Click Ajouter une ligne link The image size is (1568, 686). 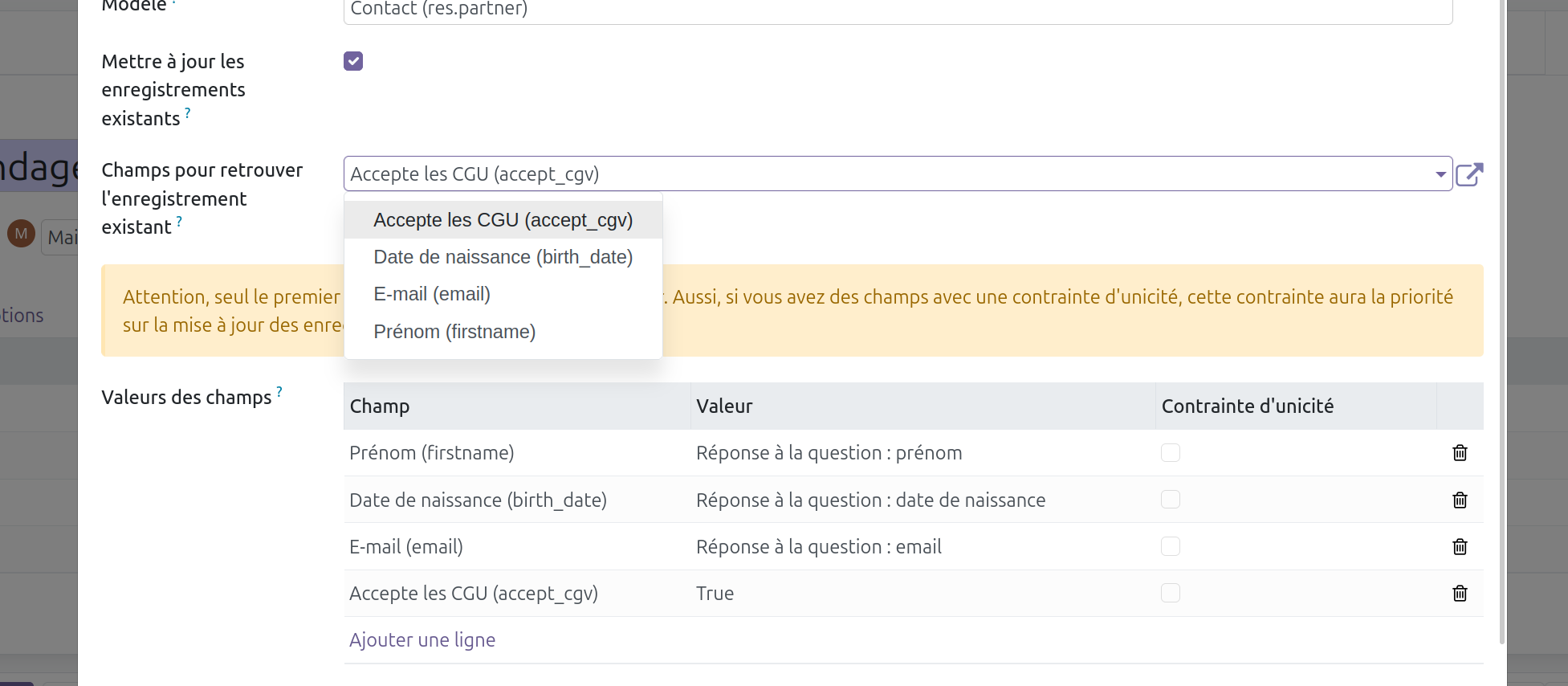click(422, 640)
